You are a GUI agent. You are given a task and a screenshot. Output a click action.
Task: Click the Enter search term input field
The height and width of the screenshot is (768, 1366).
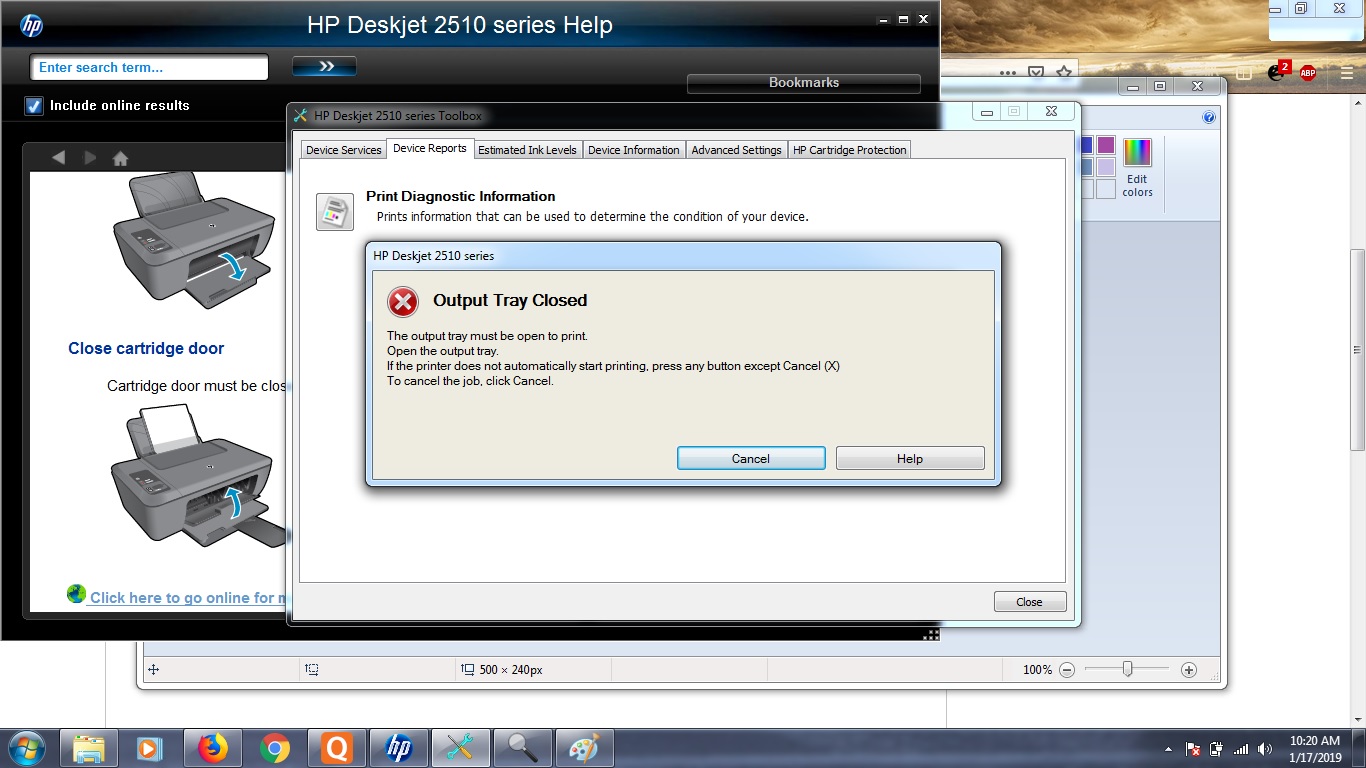tap(148, 67)
